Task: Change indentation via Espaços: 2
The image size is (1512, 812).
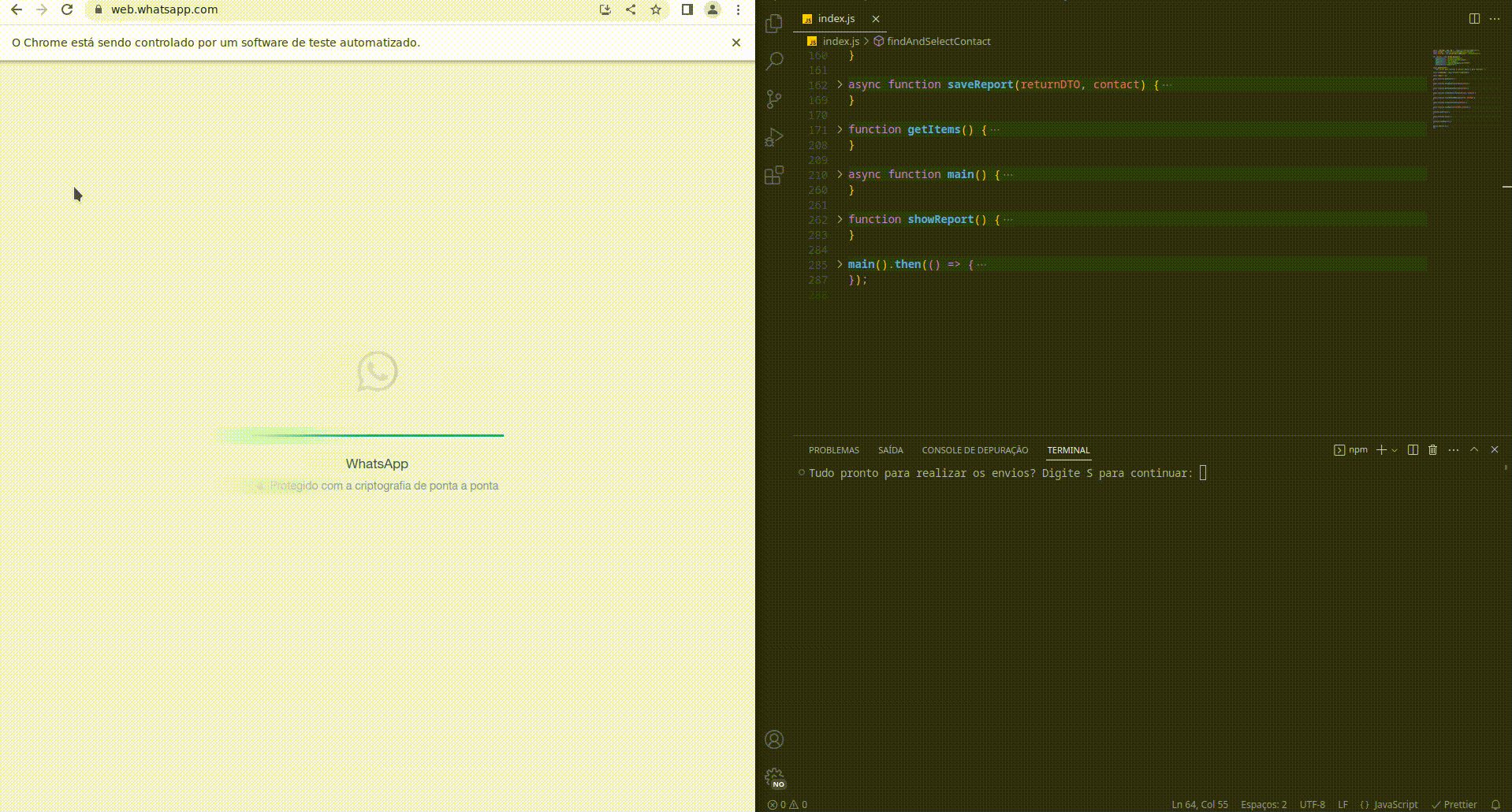Action: point(1264,804)
